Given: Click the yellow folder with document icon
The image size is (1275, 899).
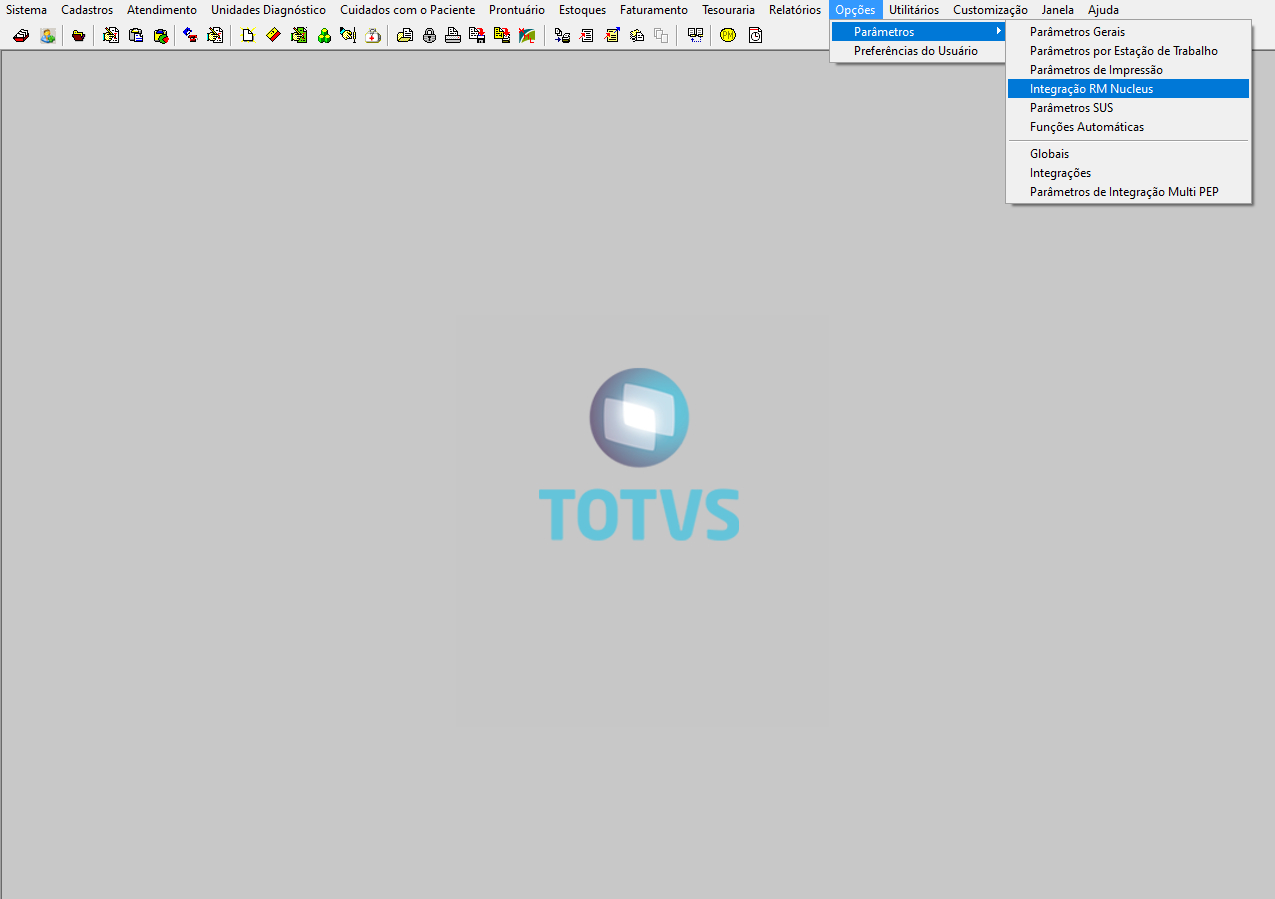Looking at the screenshot, I should coord(404,35).
